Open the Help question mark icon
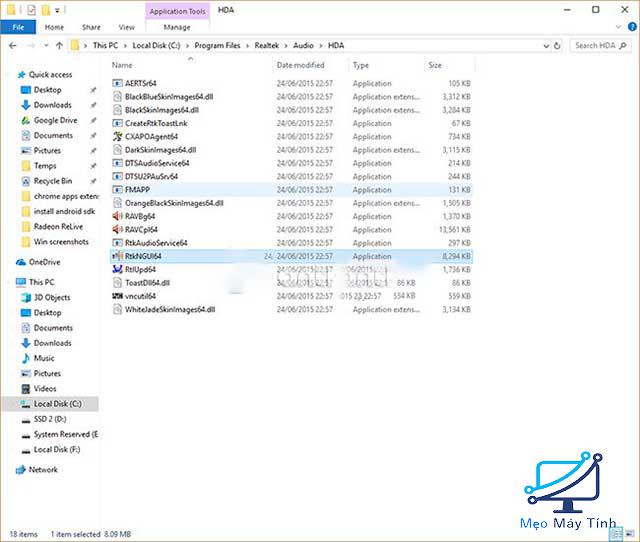 tap(632, 27)
